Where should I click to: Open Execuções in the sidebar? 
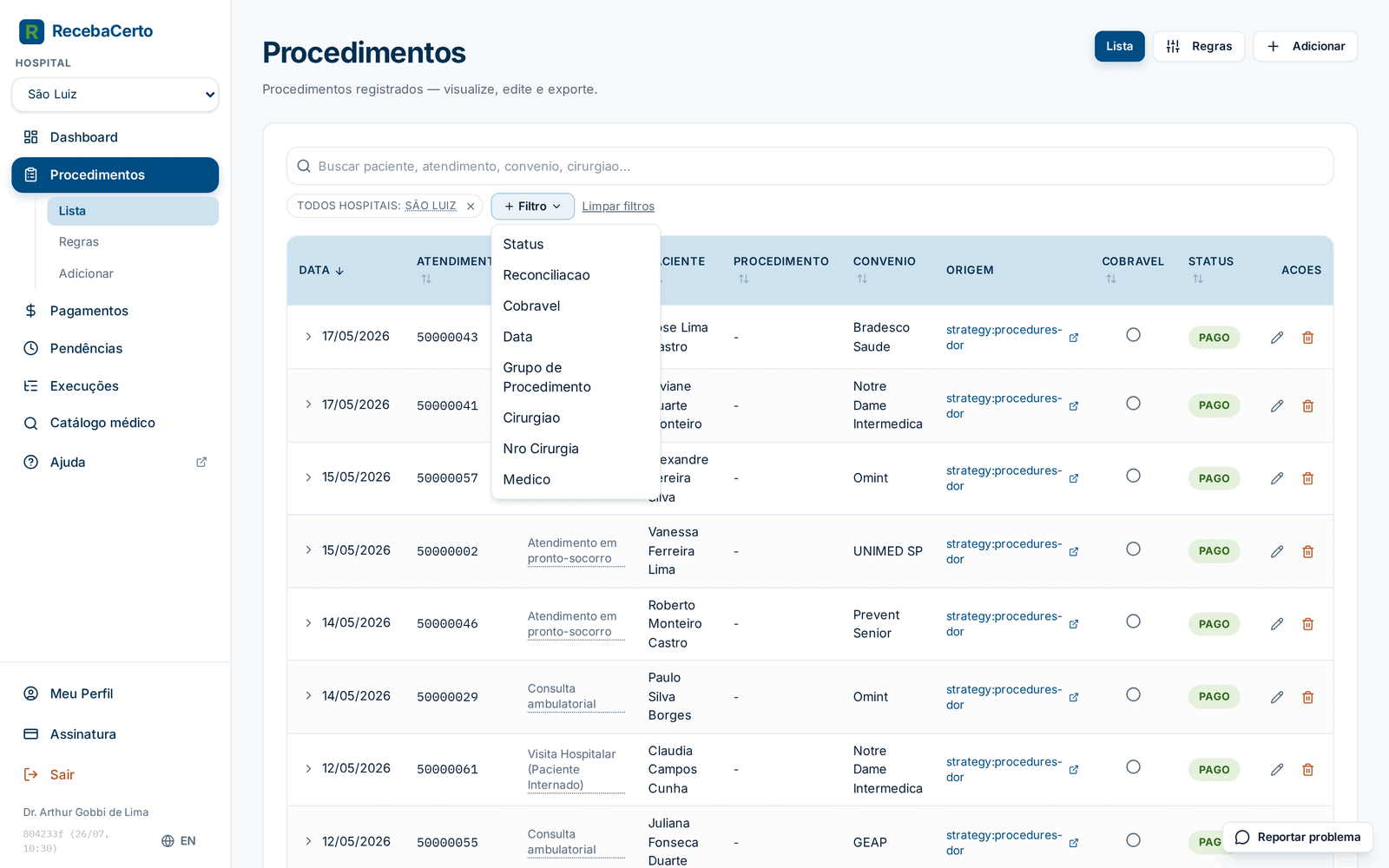click(x=115, y=386)
